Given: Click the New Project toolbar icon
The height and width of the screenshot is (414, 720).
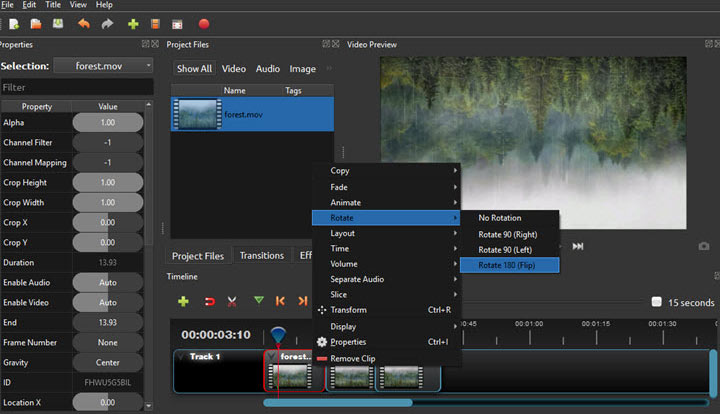Looking at the screenshot, I should click(x=13, y=23).
